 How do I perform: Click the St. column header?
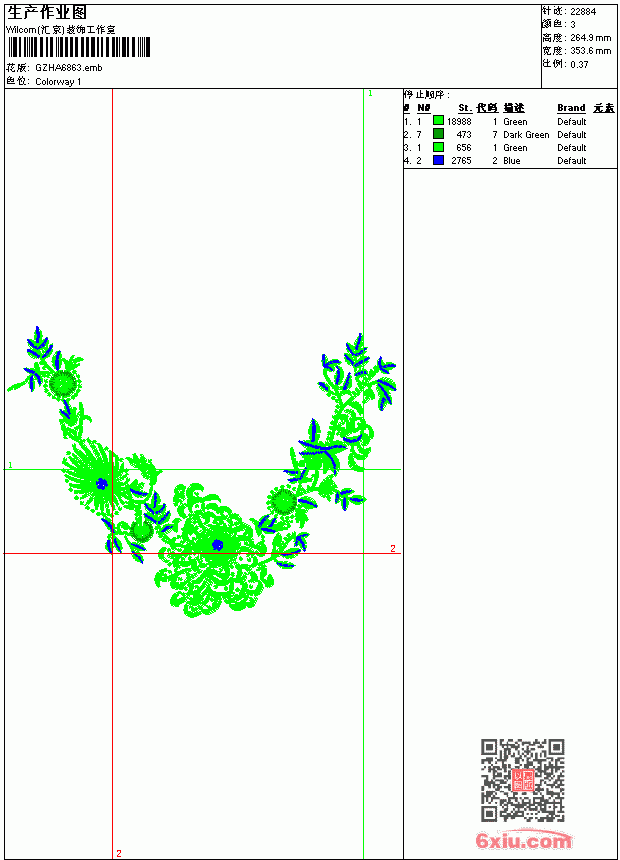coord(465,108)
